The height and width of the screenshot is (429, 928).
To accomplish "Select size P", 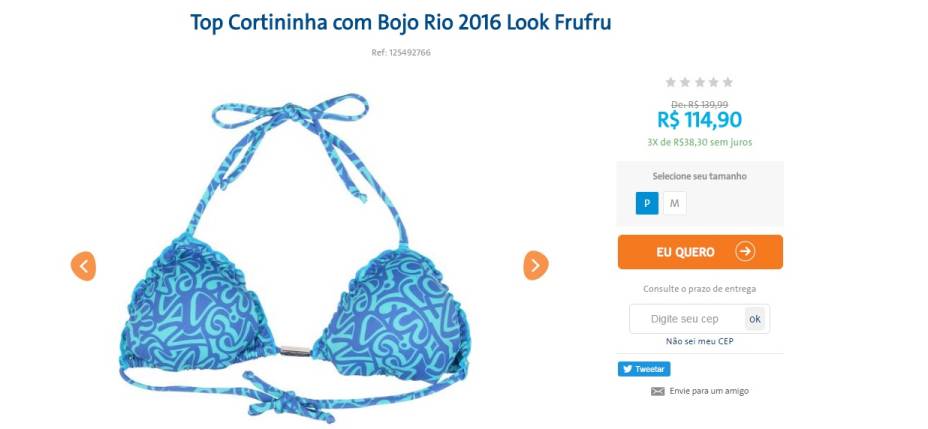I will pyautogui.click(x=647, y=204).
